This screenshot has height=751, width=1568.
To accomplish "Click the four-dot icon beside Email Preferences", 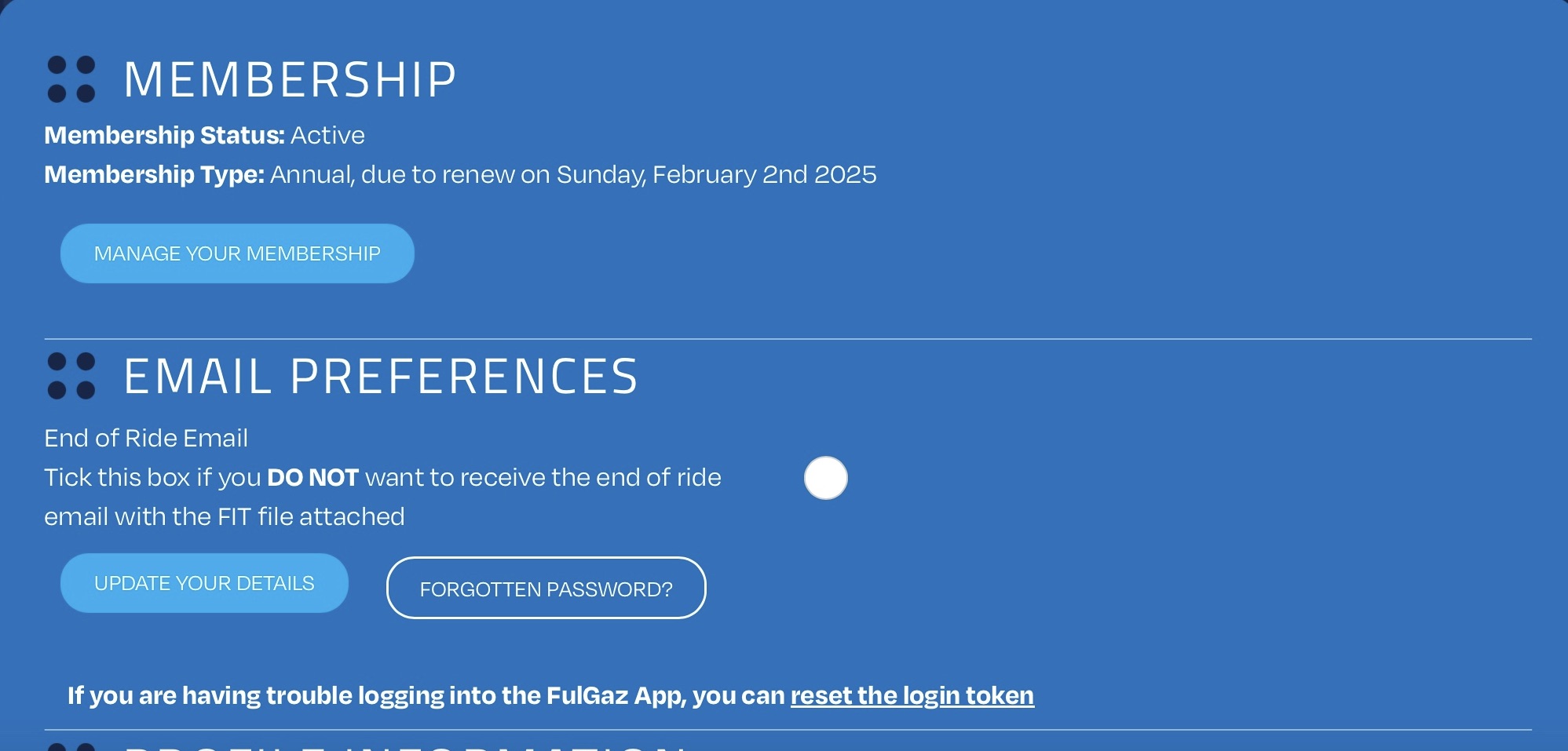I will pos(71,376).
